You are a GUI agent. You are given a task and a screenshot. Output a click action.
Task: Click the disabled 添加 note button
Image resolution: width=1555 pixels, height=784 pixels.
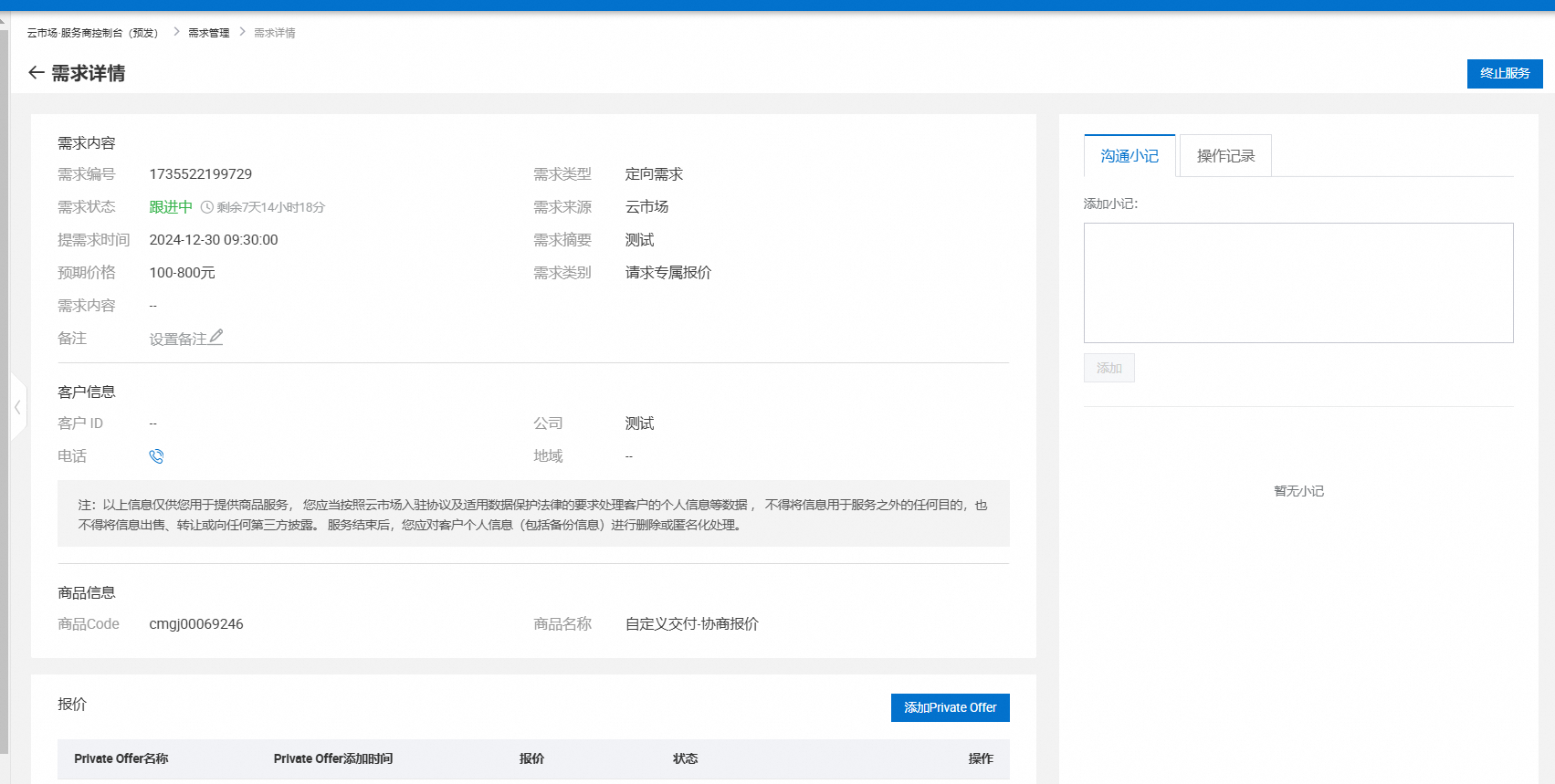pos(1108,368)
